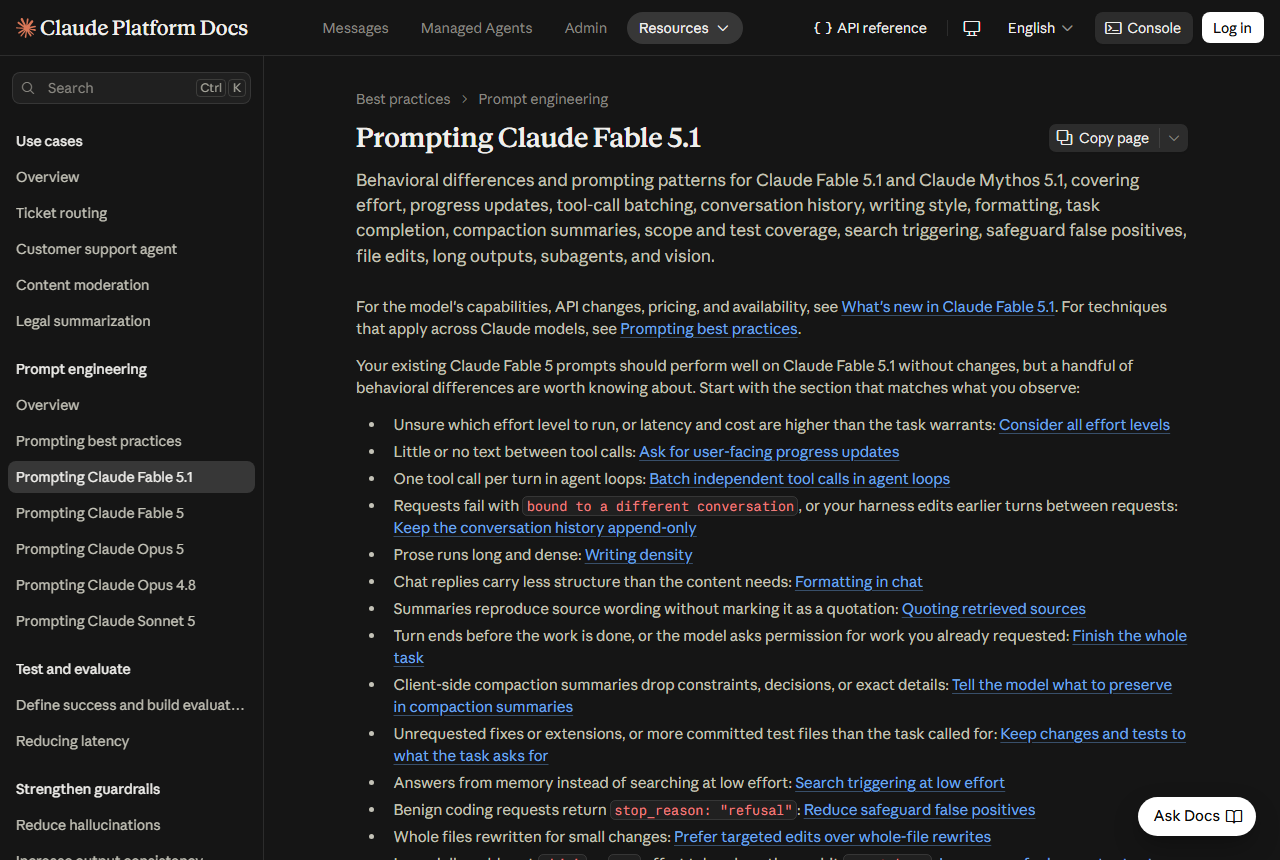
Task: Click the Ask Docs book icon
Action: pos(1234,816)
